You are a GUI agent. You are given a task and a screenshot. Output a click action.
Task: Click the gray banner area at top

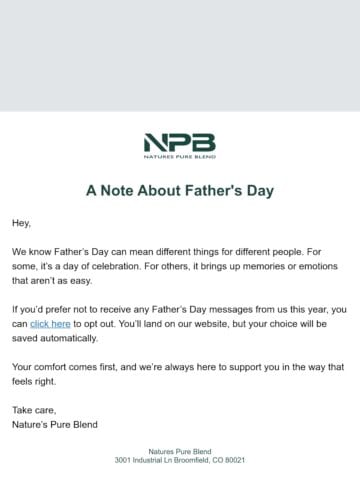click(x=180, y=56)
